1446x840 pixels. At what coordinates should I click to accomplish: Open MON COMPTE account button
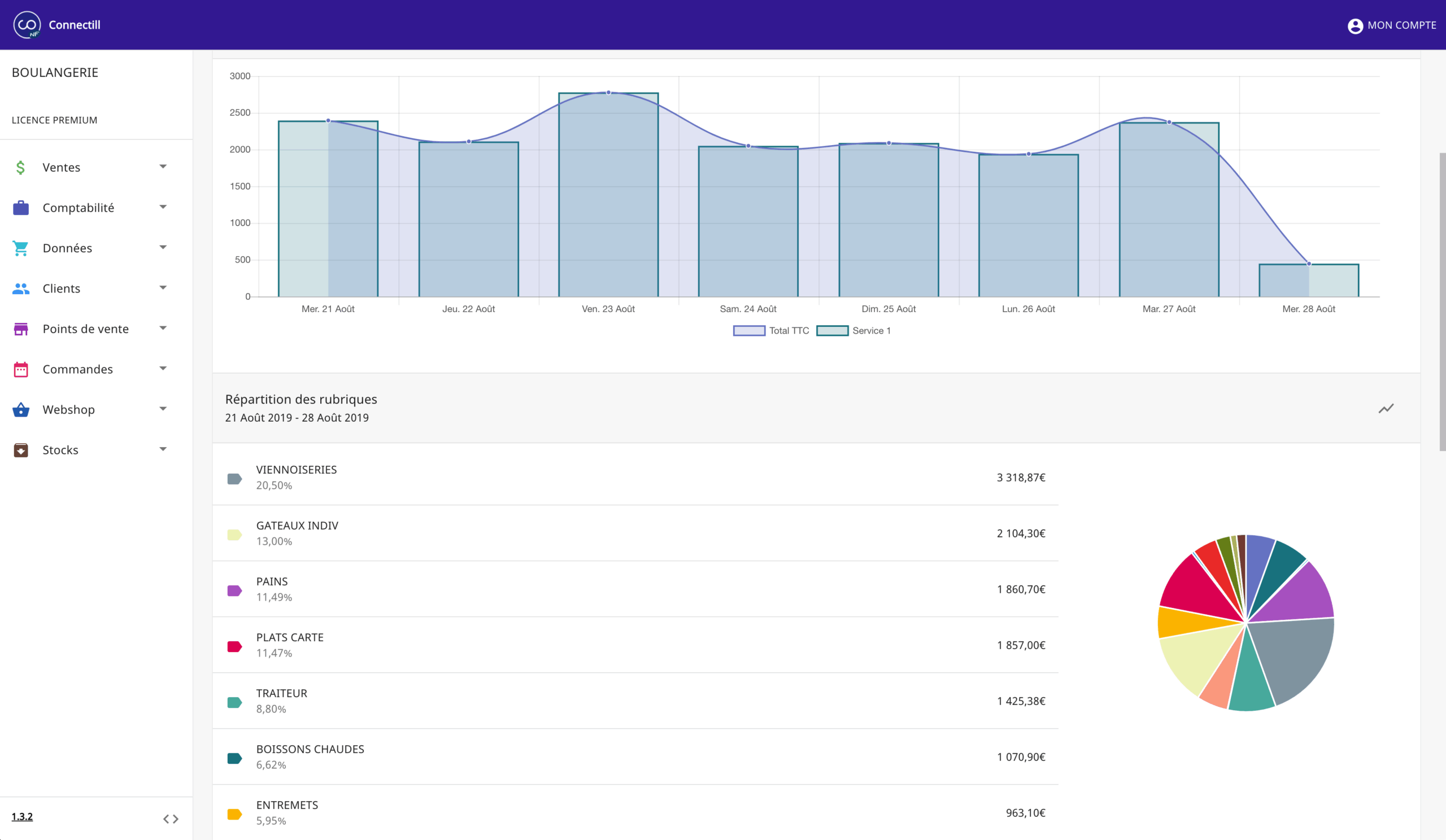(1391, 25)
